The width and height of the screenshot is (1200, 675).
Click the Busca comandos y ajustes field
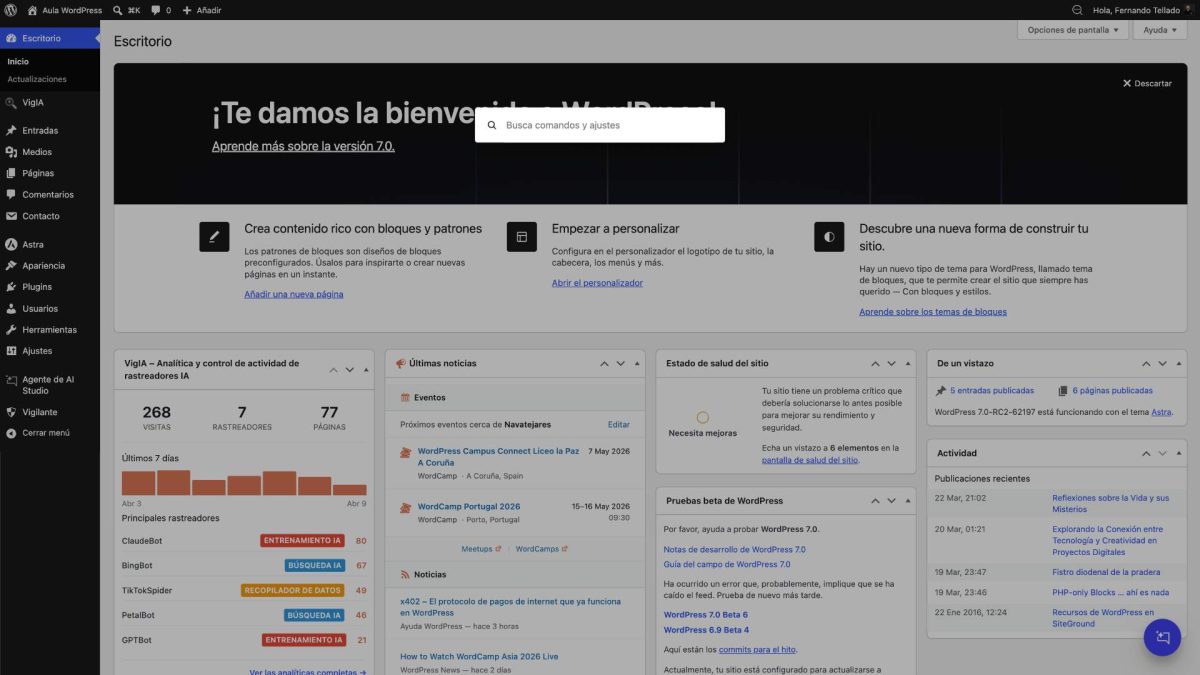pyautogui.click(x=599, y=124)
